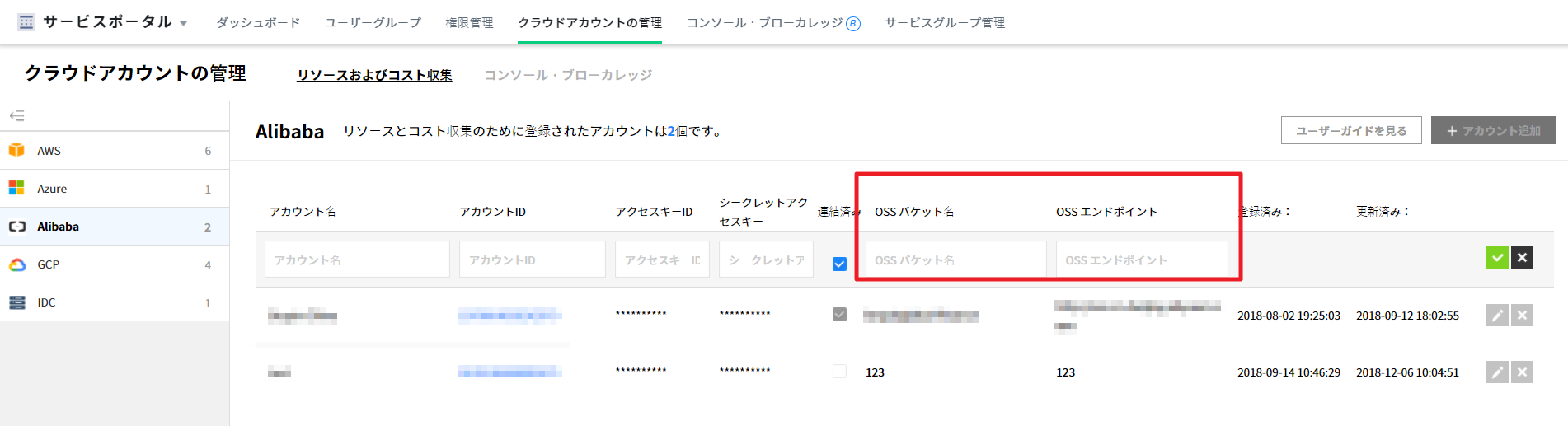
Task: Switch to the コンソール・ブローカレッジ sub-tab
Action: point(567,75)
